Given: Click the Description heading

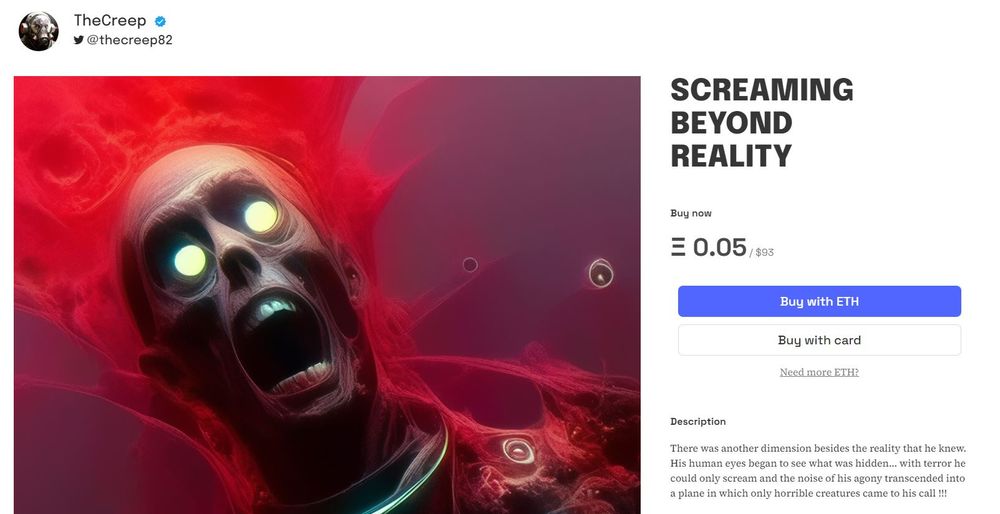Looking at the screenshot, I should tap(698, 422).
